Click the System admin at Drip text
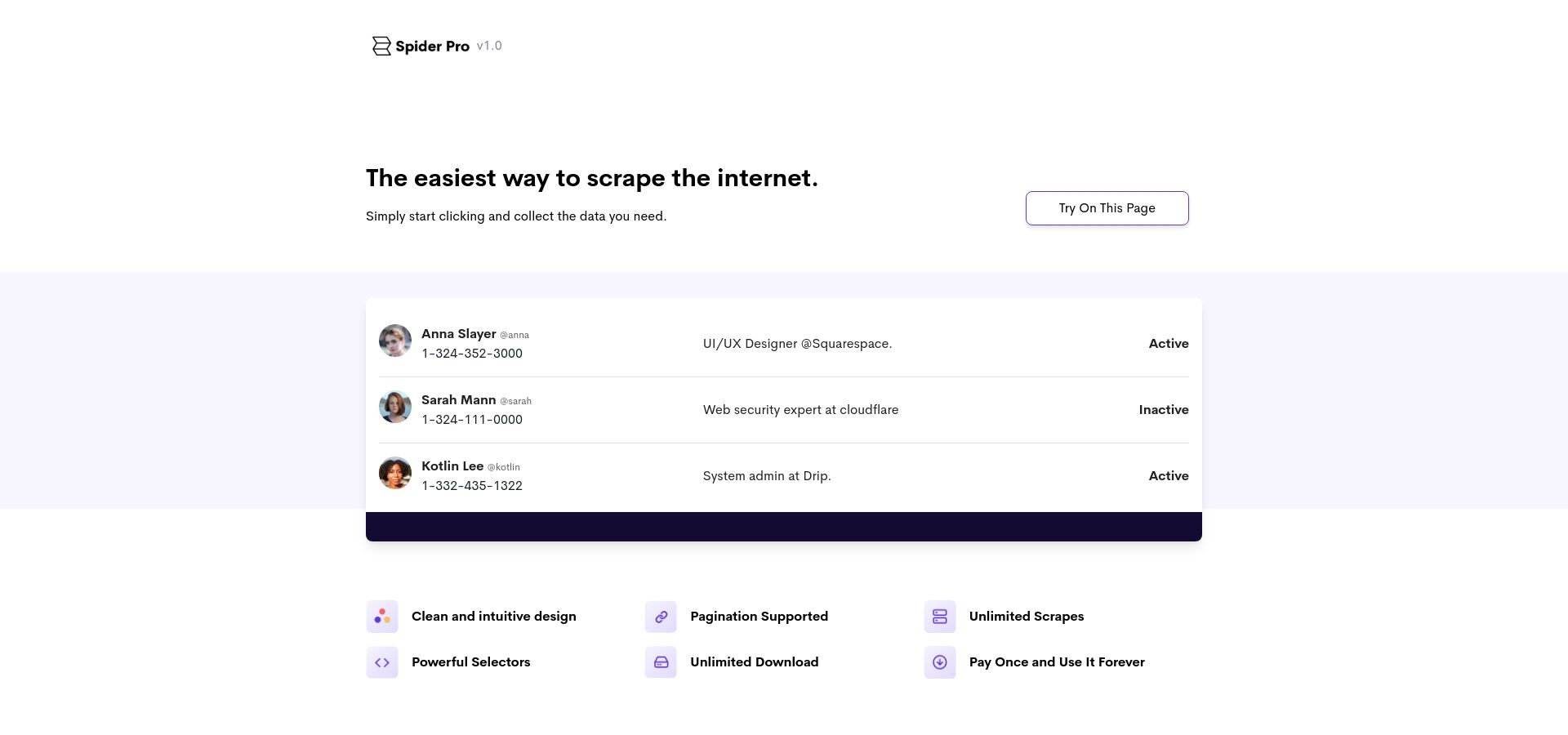The width and height of the screenshot is (1568, 735). [x=767, y=476]
